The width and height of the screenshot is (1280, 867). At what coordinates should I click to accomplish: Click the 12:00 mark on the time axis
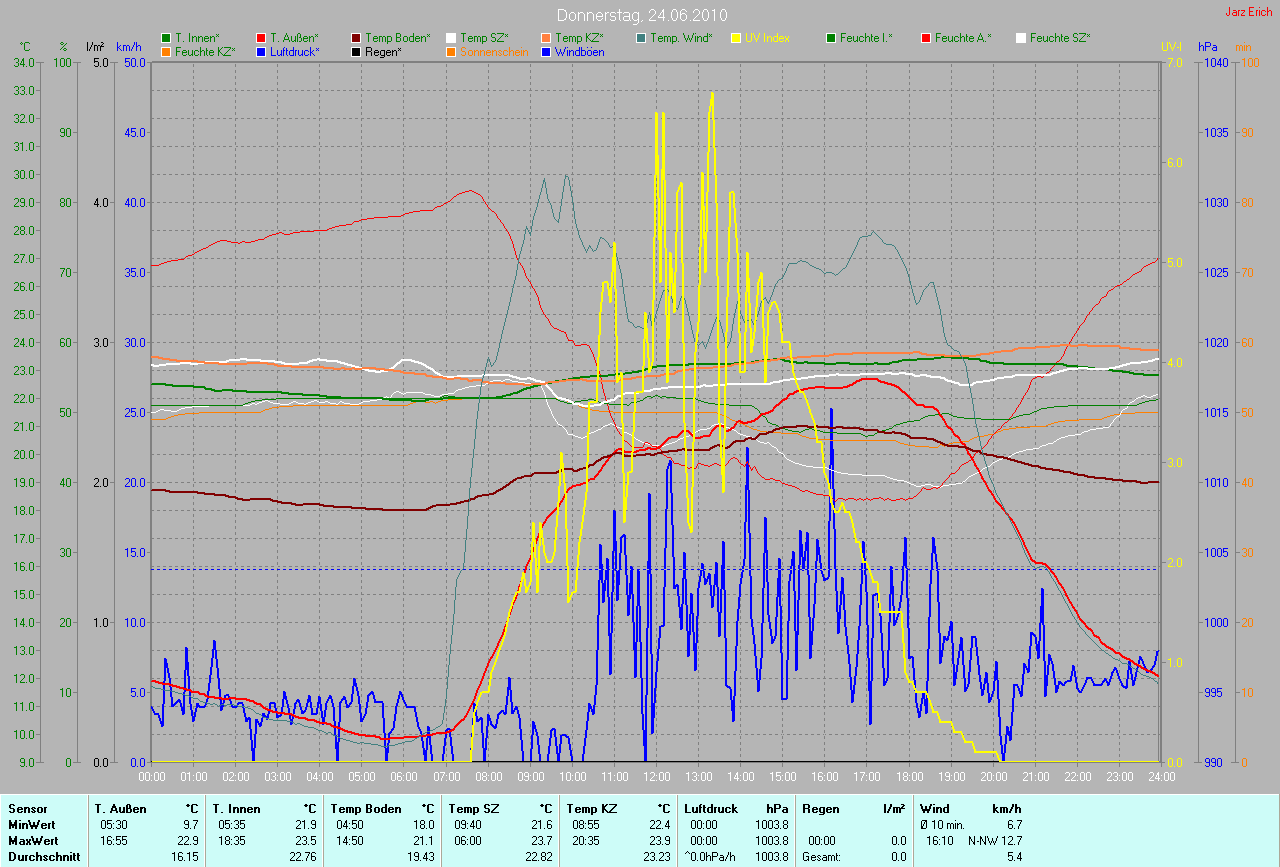[x=656, y=776]
